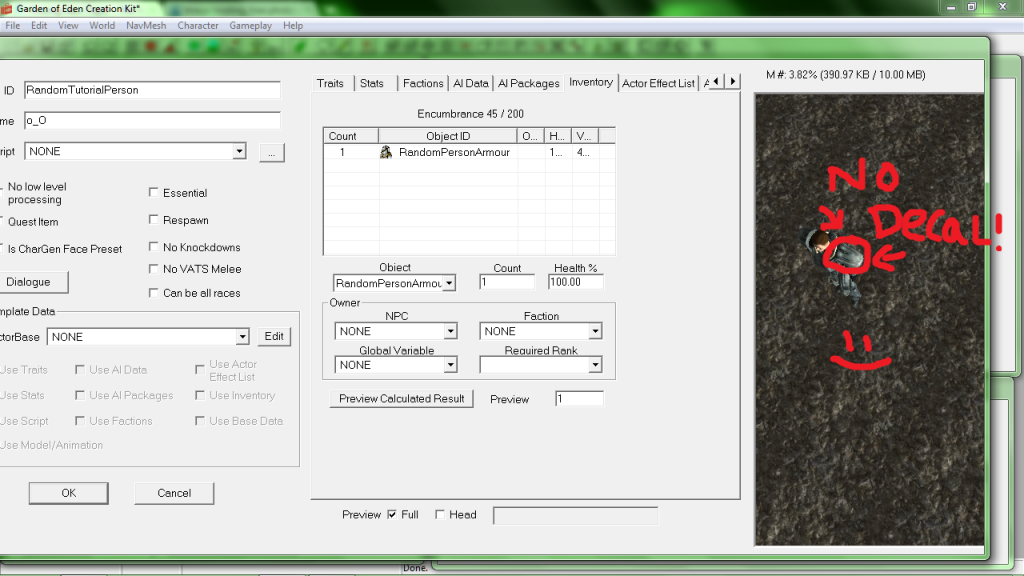Click the inventory Count input field
Image resolution: width=1024 pixels, height=576 pixels.
[507, 282]
